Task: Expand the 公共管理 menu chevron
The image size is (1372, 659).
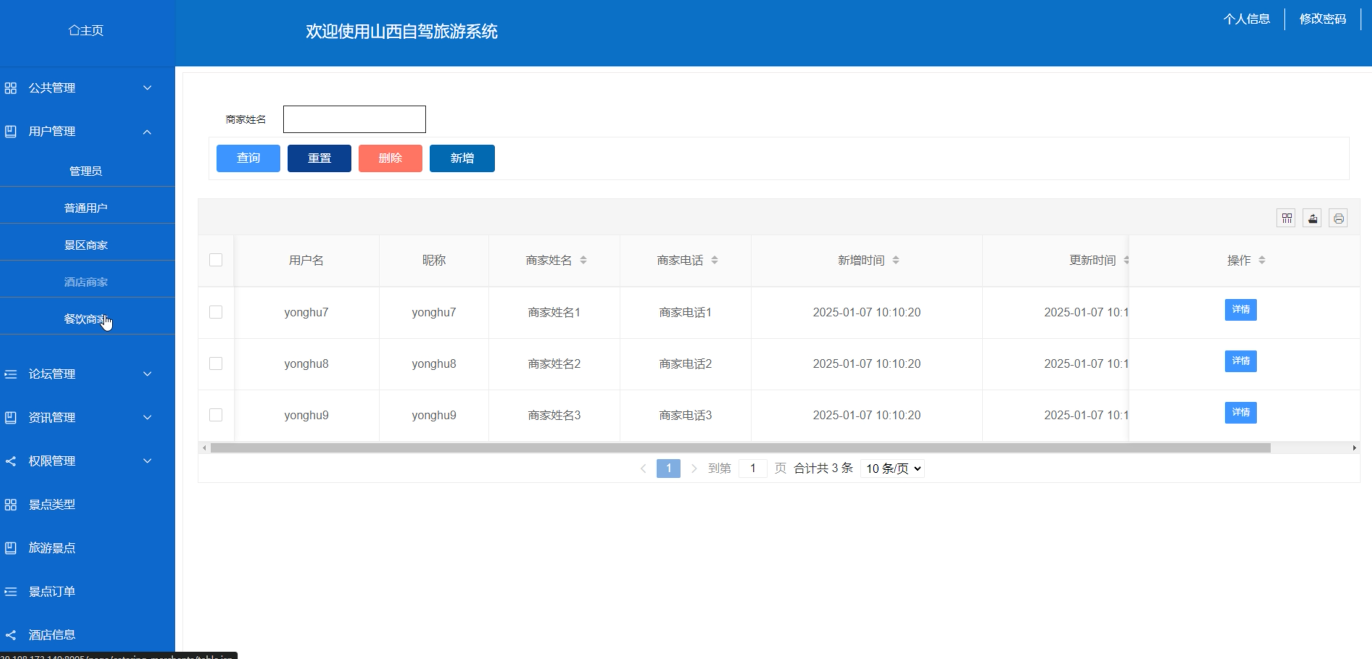Action: click(x=147, y=88)
